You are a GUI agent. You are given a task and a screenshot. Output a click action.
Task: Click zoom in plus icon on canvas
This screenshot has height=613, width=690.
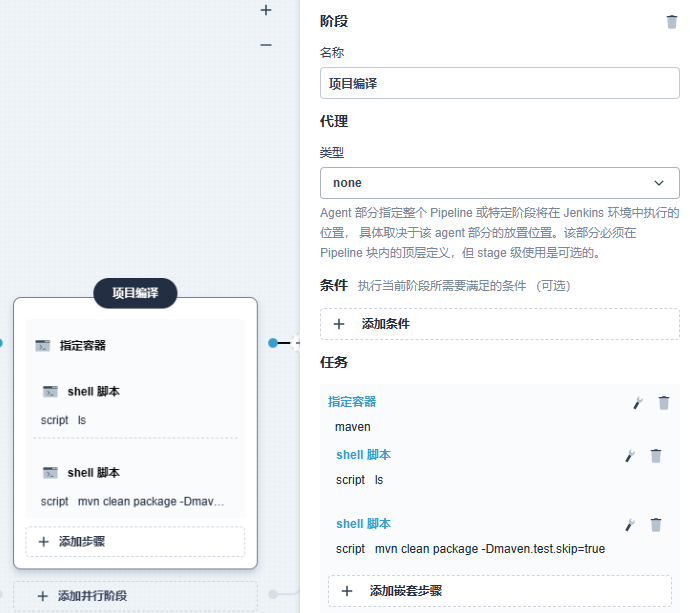click(x=266, y=10)
